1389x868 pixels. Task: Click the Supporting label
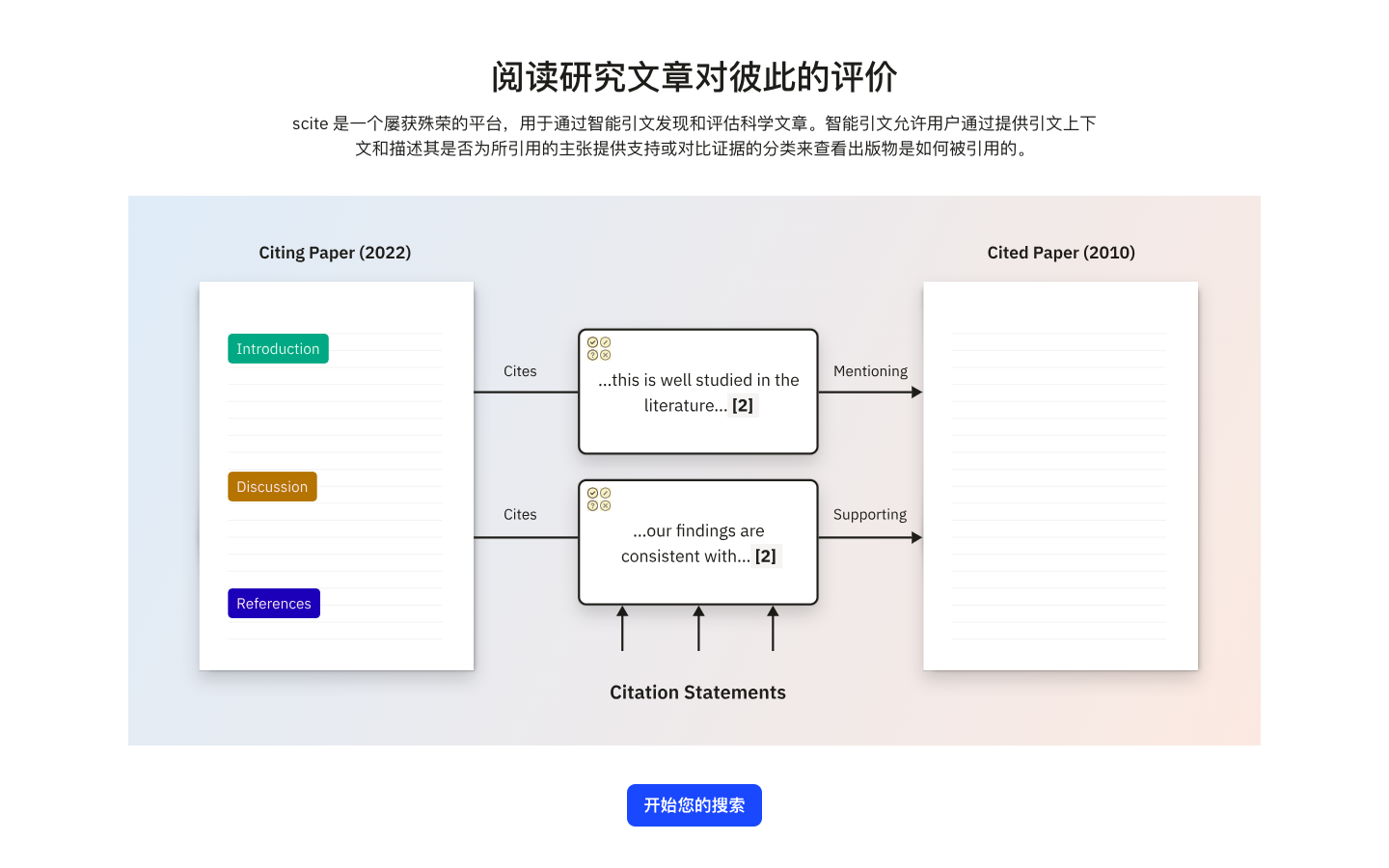[x=870, y=515]
